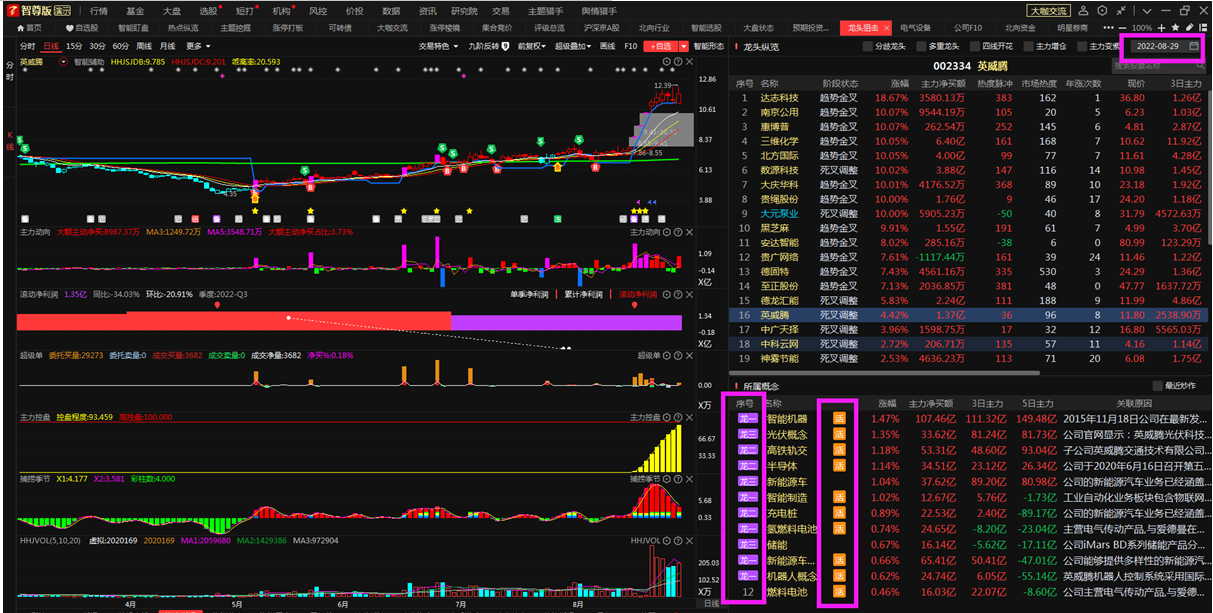Click the 活 badge in the 光伏概念 row

(x=839, y=434)
